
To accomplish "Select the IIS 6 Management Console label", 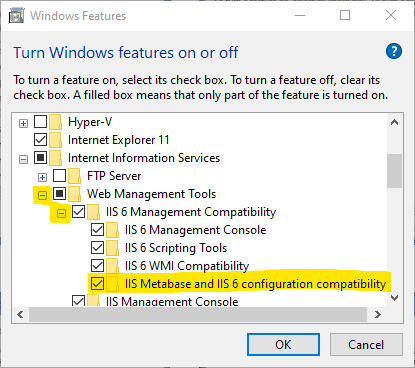I will coord(196,230).
